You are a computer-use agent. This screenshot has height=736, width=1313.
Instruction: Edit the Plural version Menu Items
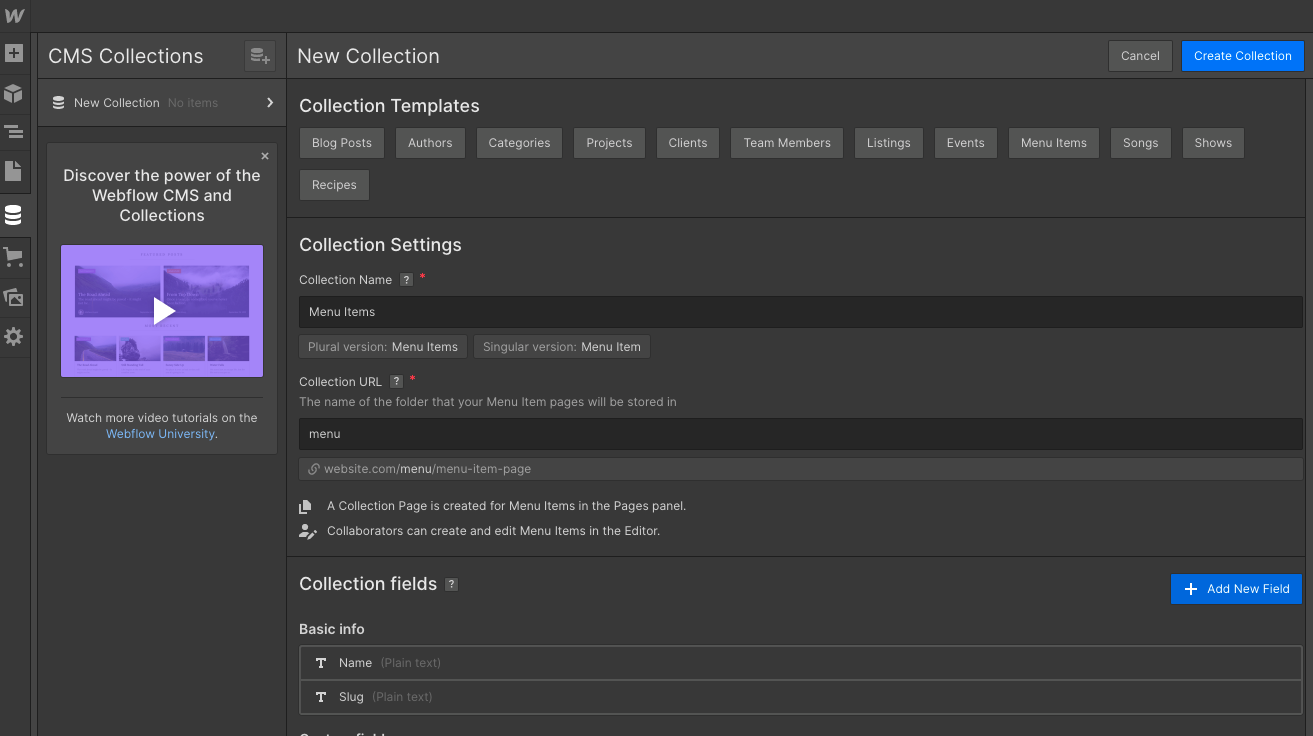coord(383,347)
